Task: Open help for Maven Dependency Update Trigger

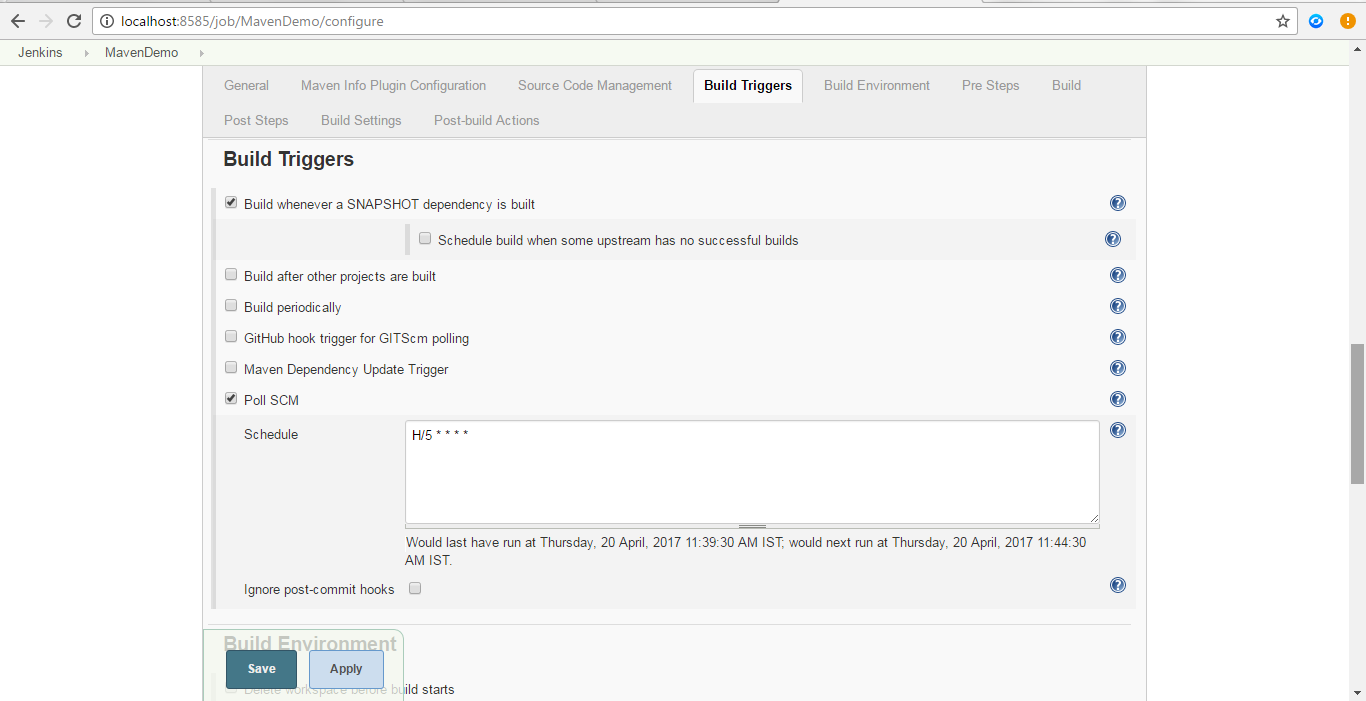Action: point(1118,368)
